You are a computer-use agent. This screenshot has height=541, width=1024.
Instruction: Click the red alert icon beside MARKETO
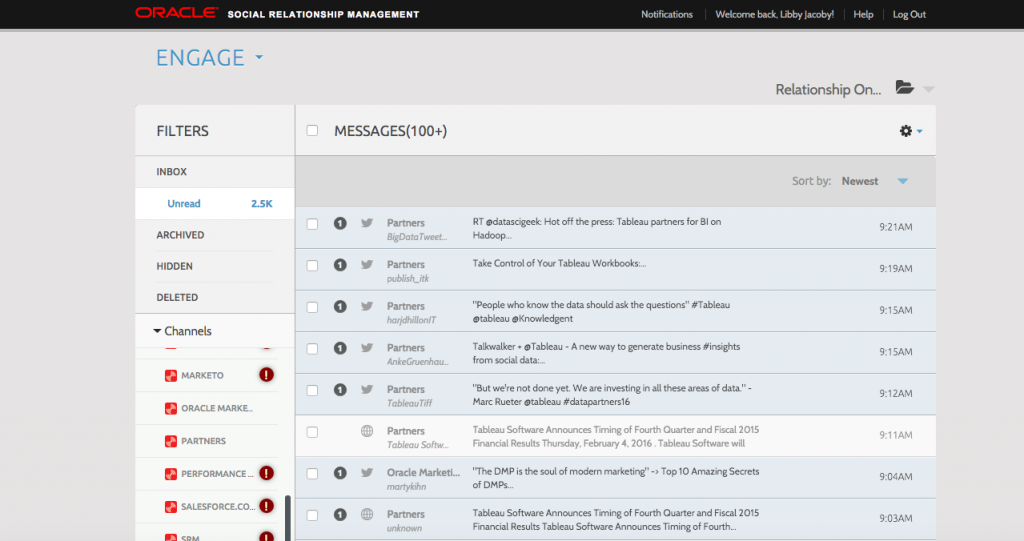(267, 375)
